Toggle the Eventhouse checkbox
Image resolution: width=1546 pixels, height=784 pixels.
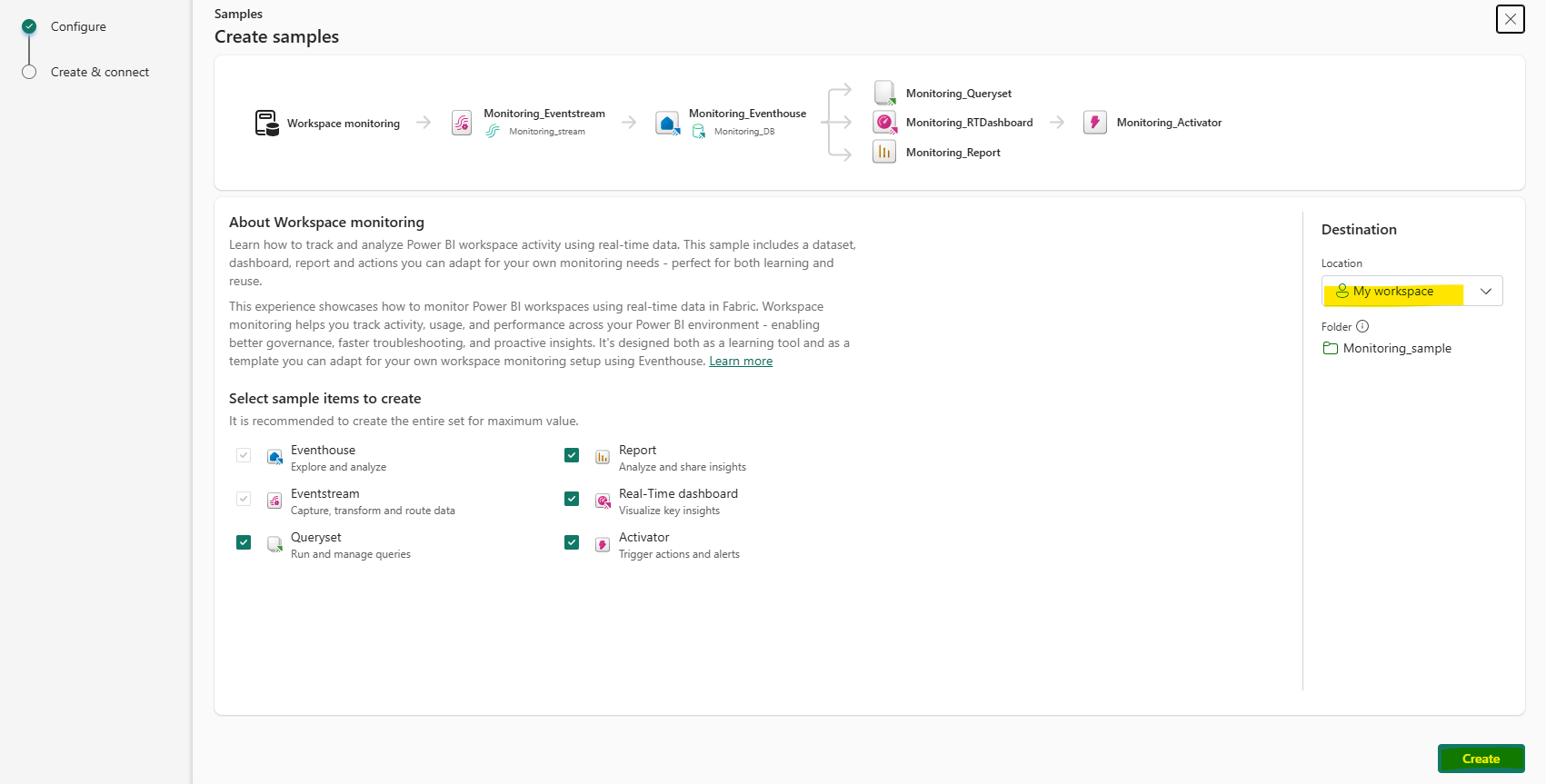pyautogui.click(x=244, y=455)
